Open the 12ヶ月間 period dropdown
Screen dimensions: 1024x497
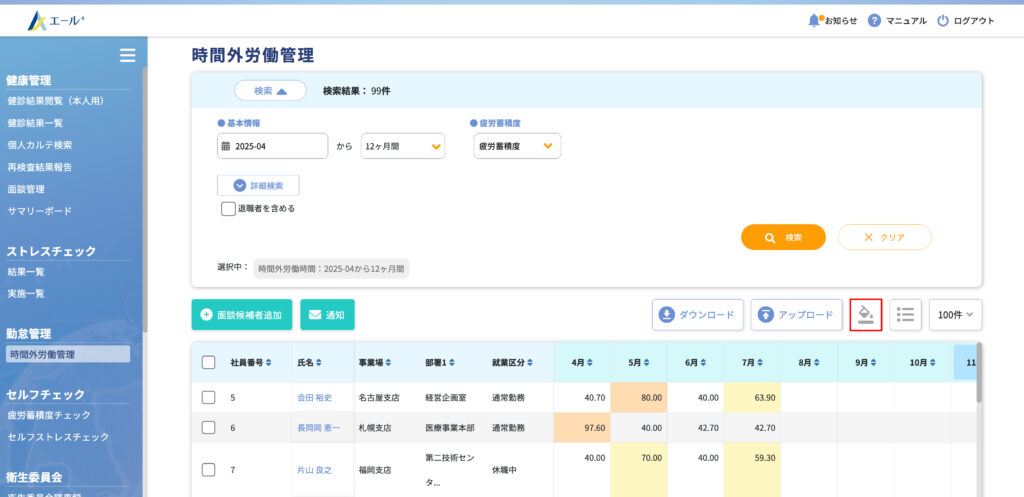pos(403,146)
